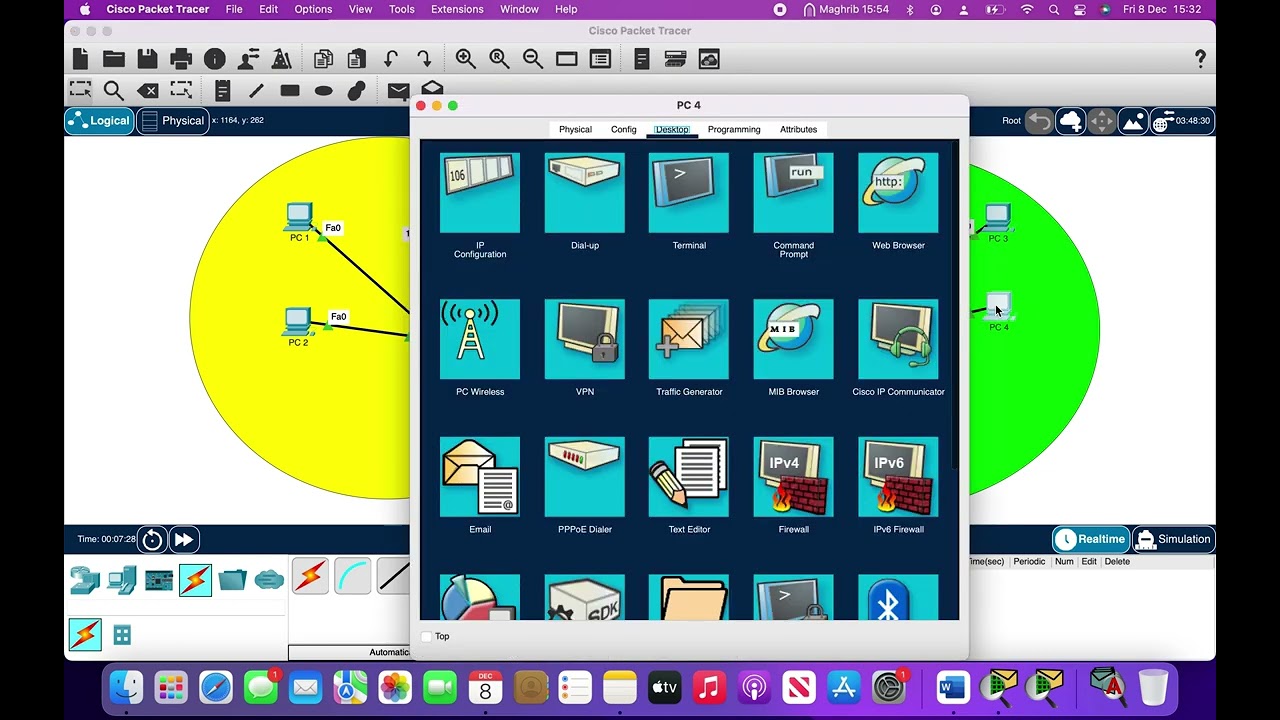Open the Config tab of PC 4

[623, 129]
